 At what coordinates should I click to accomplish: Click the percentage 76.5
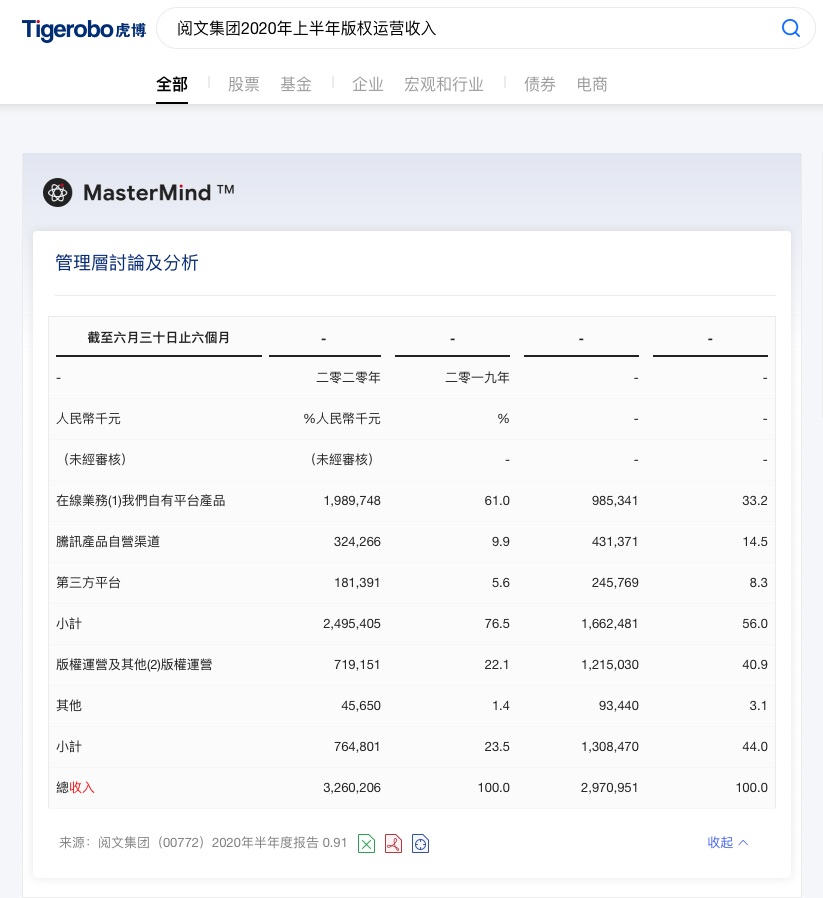(x=497, y=624)
